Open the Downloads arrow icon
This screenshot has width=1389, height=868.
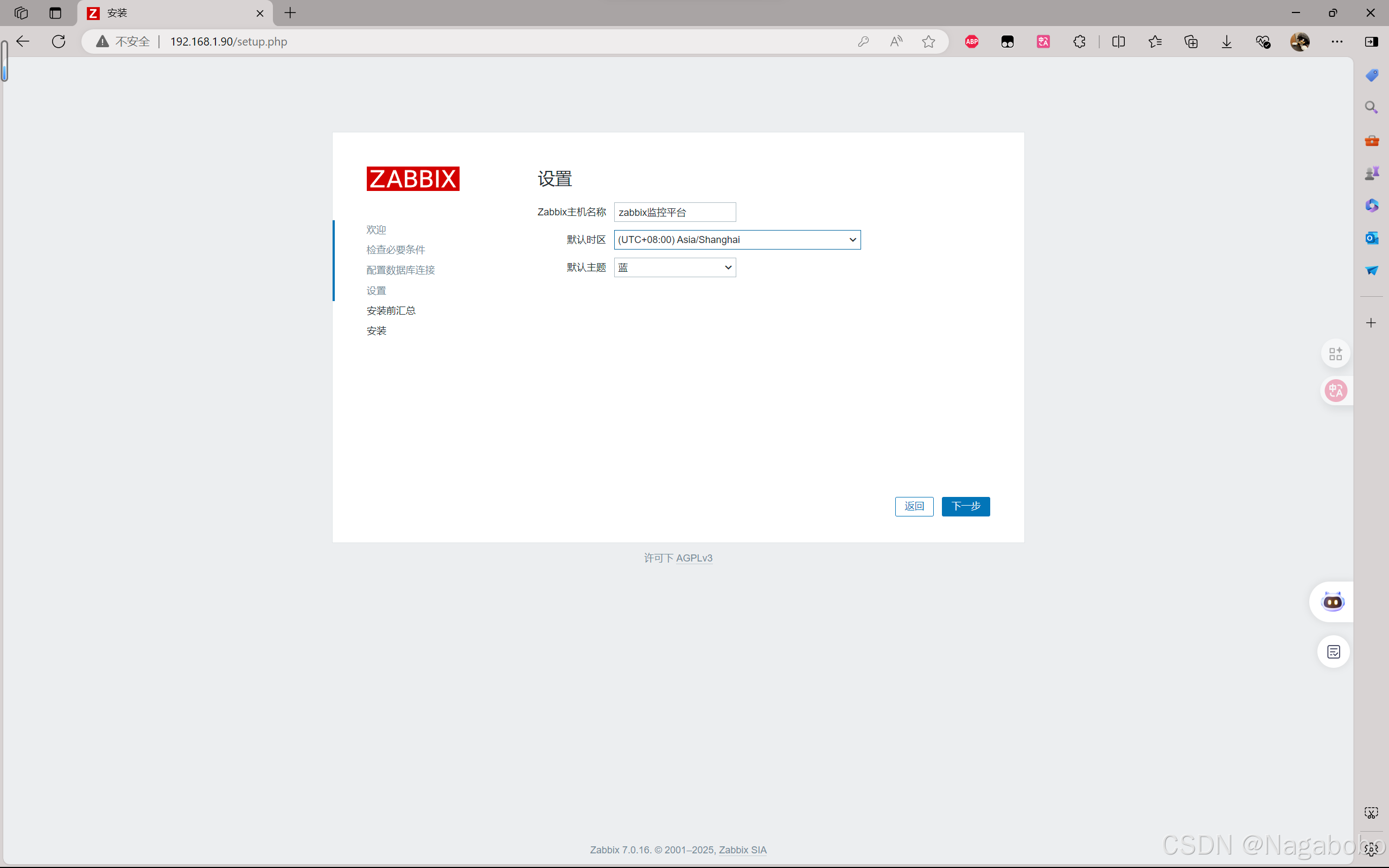[1227, 41]
